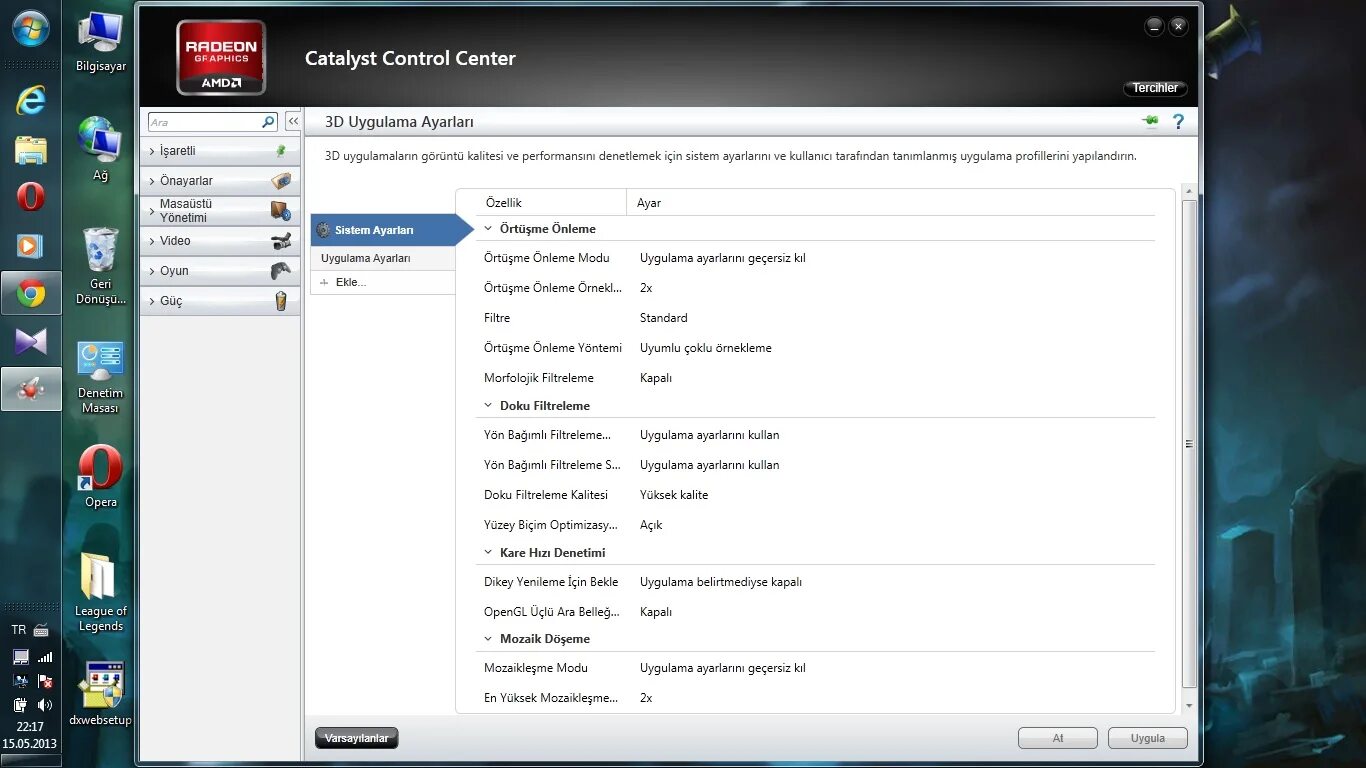Image resolution: width=1366 pixels, height=768 pixels.
Task: Launch Windows Media Player from the taskbar
Action: click(x=30, y=245)
